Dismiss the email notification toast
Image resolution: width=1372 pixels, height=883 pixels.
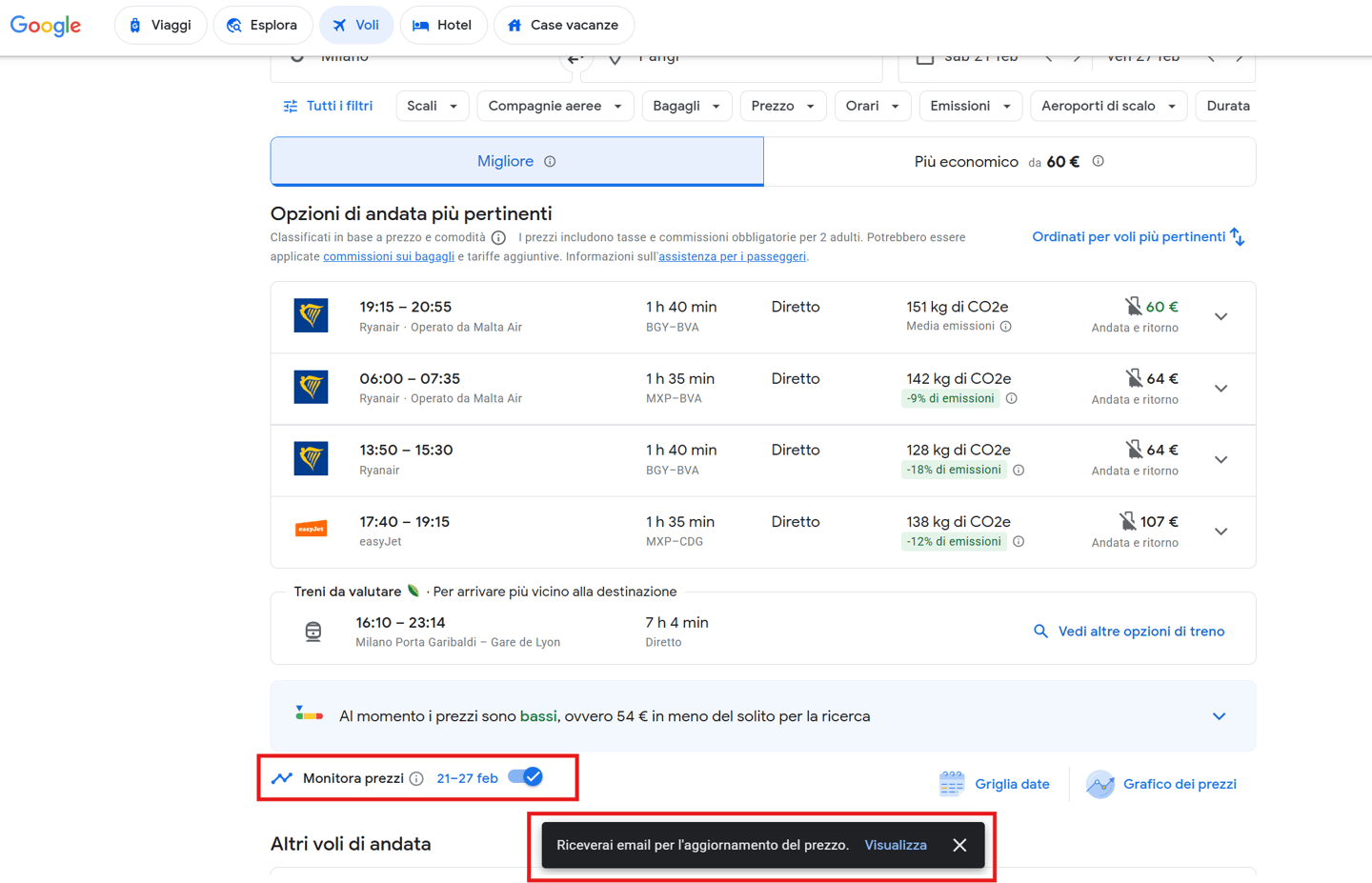tap(959, 845)
